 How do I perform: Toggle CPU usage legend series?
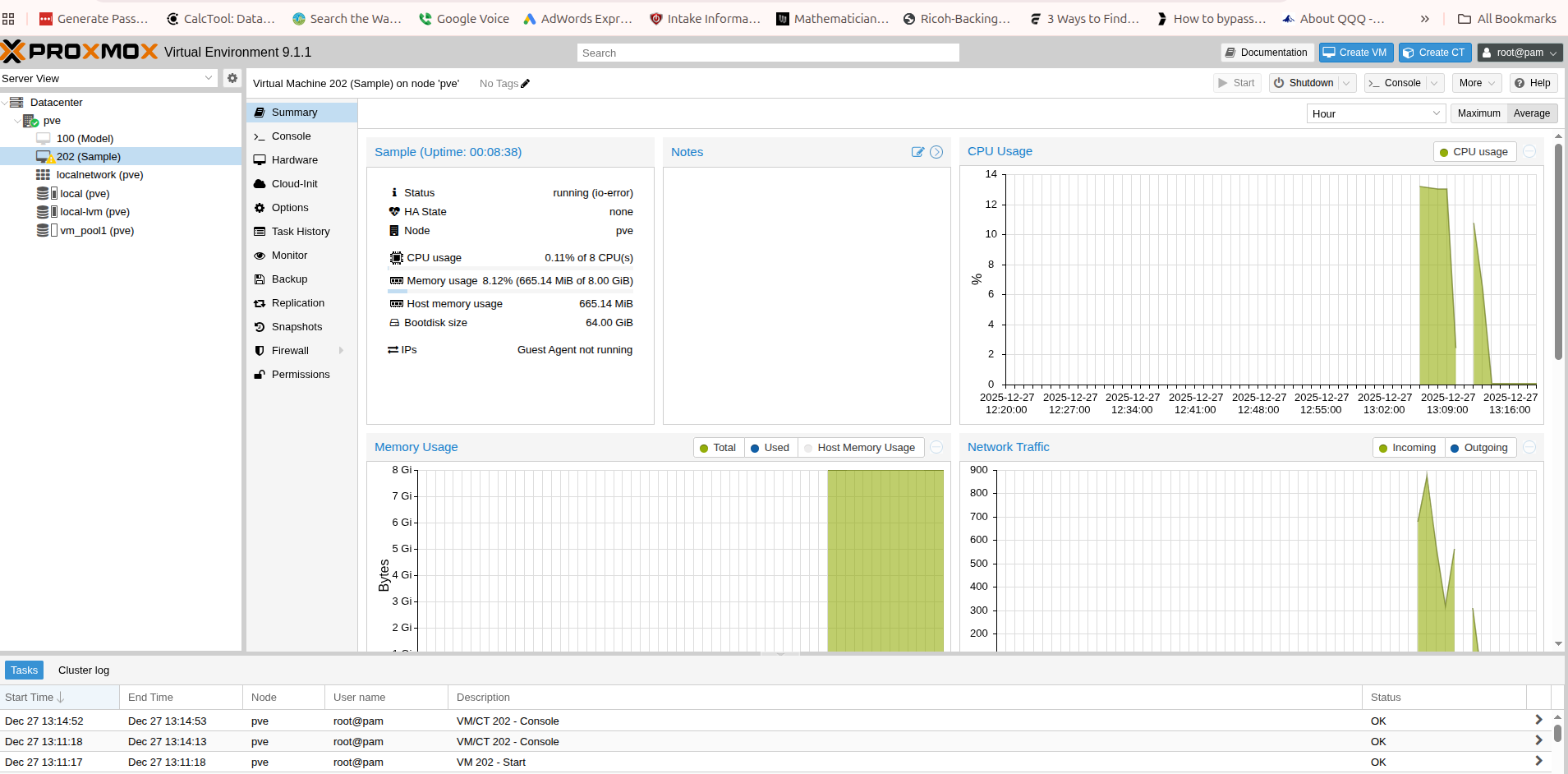pos(1474,152)
